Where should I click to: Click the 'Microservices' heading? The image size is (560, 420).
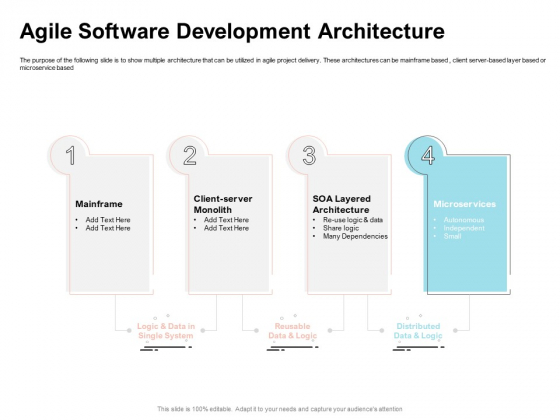point(465,204)
